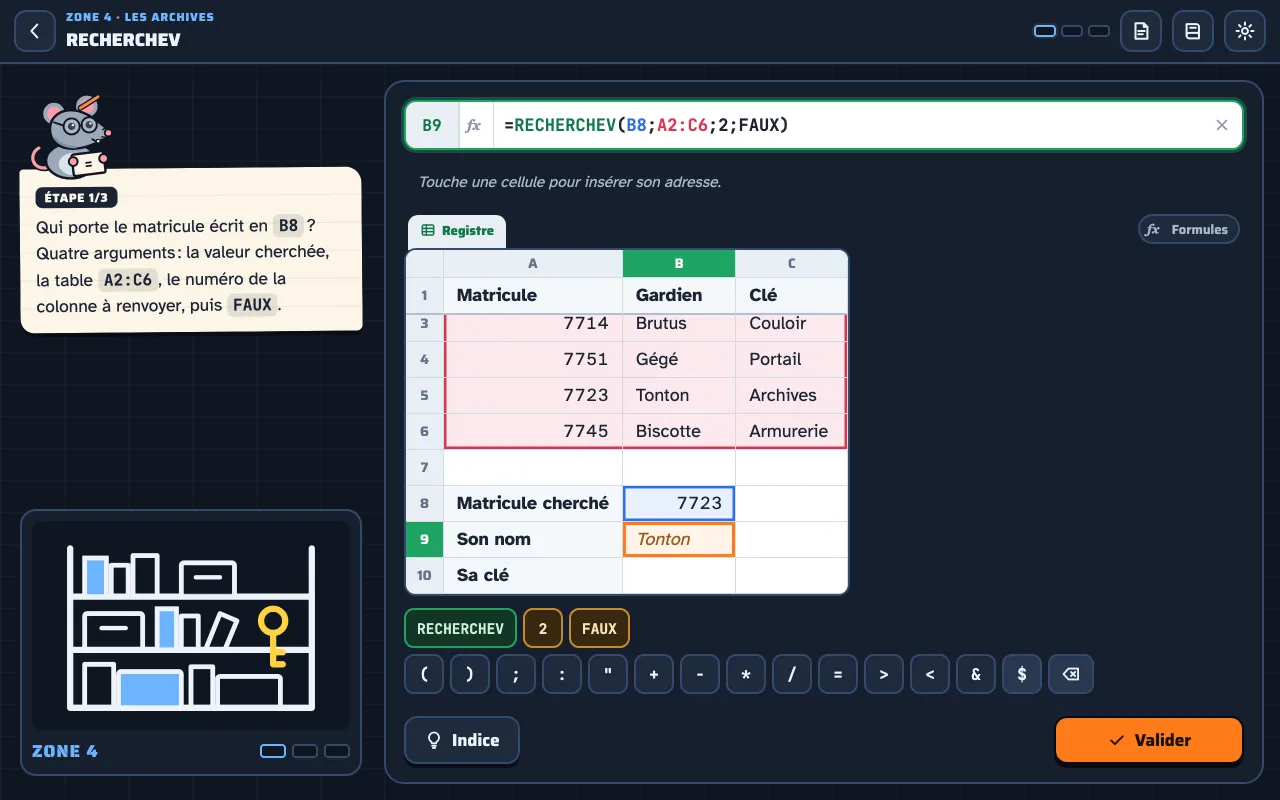
Task: Toggle light theme with the sun icon
Action: click(x=1245, y=31)
